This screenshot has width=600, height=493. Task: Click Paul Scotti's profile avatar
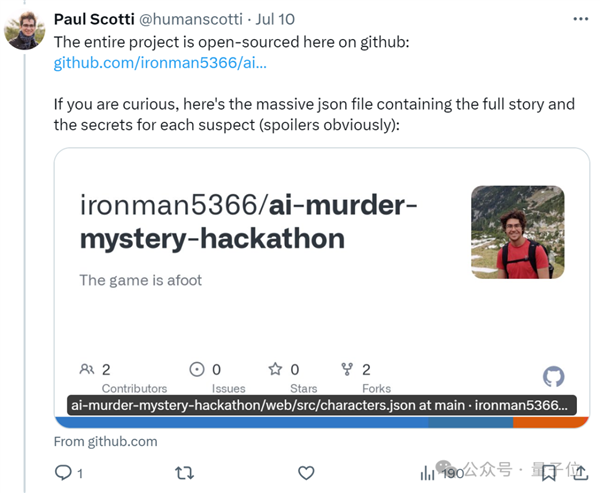[x=25, y=29]
